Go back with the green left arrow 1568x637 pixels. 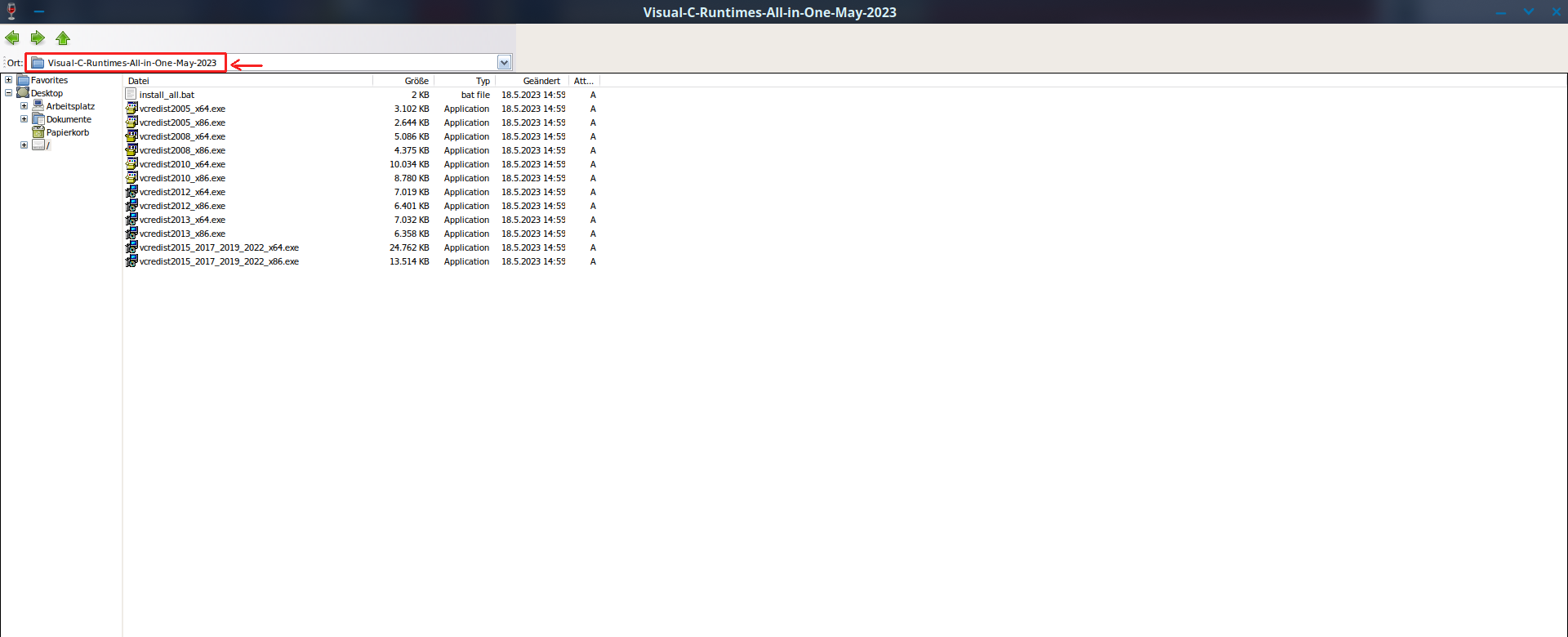[x=12, y=38]
